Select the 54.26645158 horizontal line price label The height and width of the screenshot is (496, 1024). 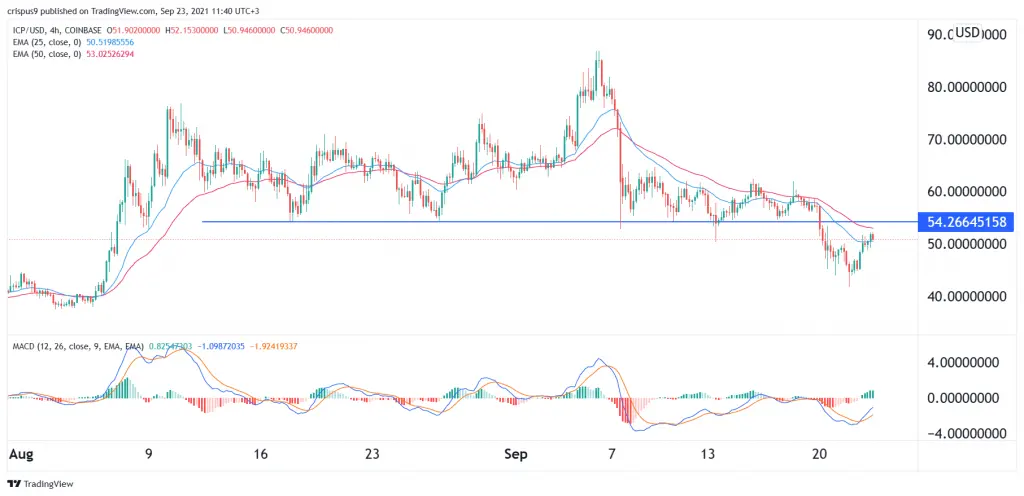click(966, 222)
